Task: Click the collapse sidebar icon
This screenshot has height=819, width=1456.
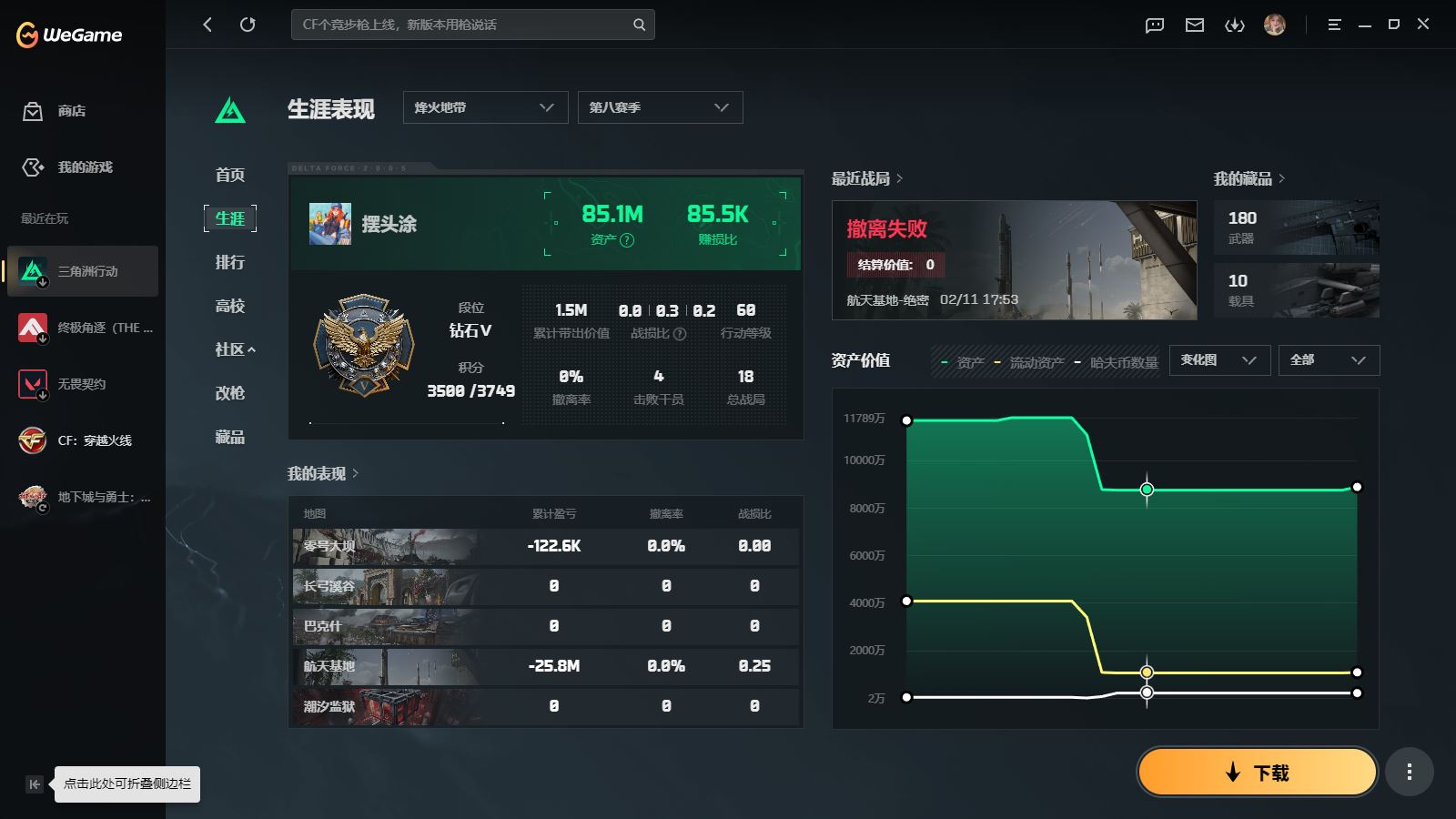Action: [x=34, y=784]
